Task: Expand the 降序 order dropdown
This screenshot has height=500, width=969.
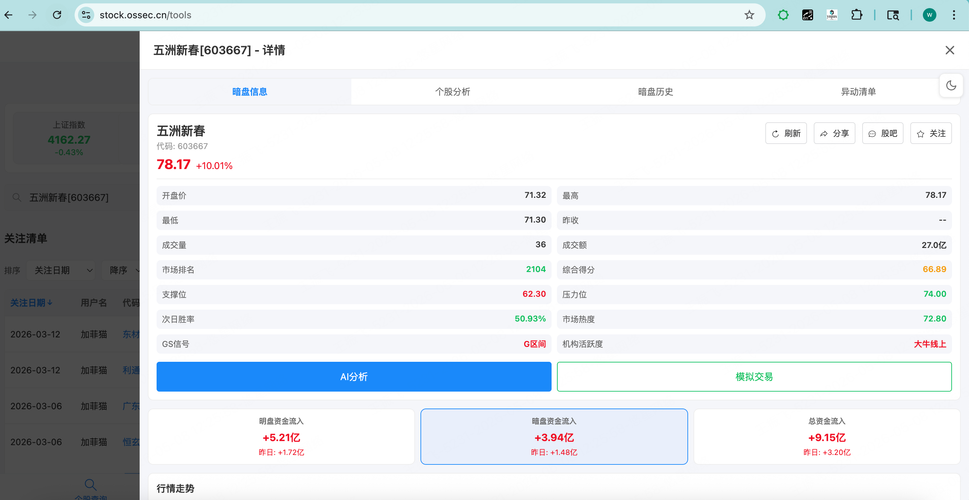Action: (x=122, y=270)
